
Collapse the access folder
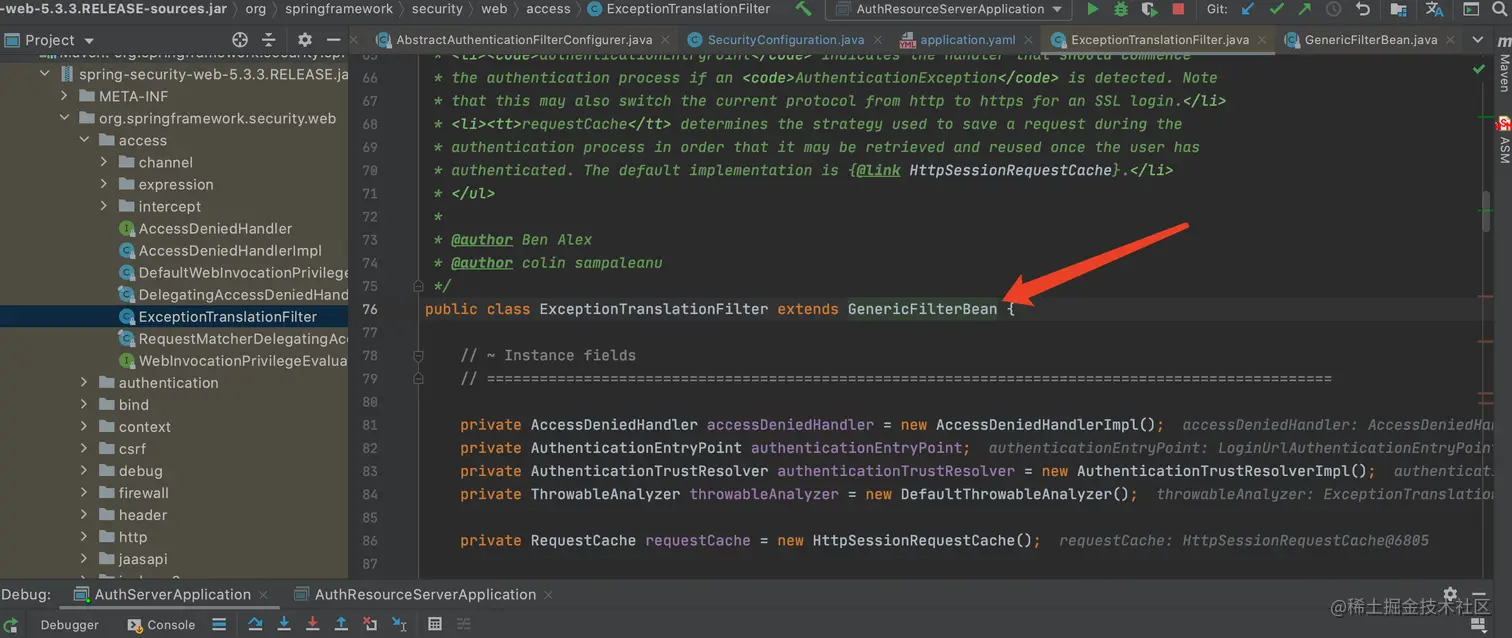click(x=85, y=140)
